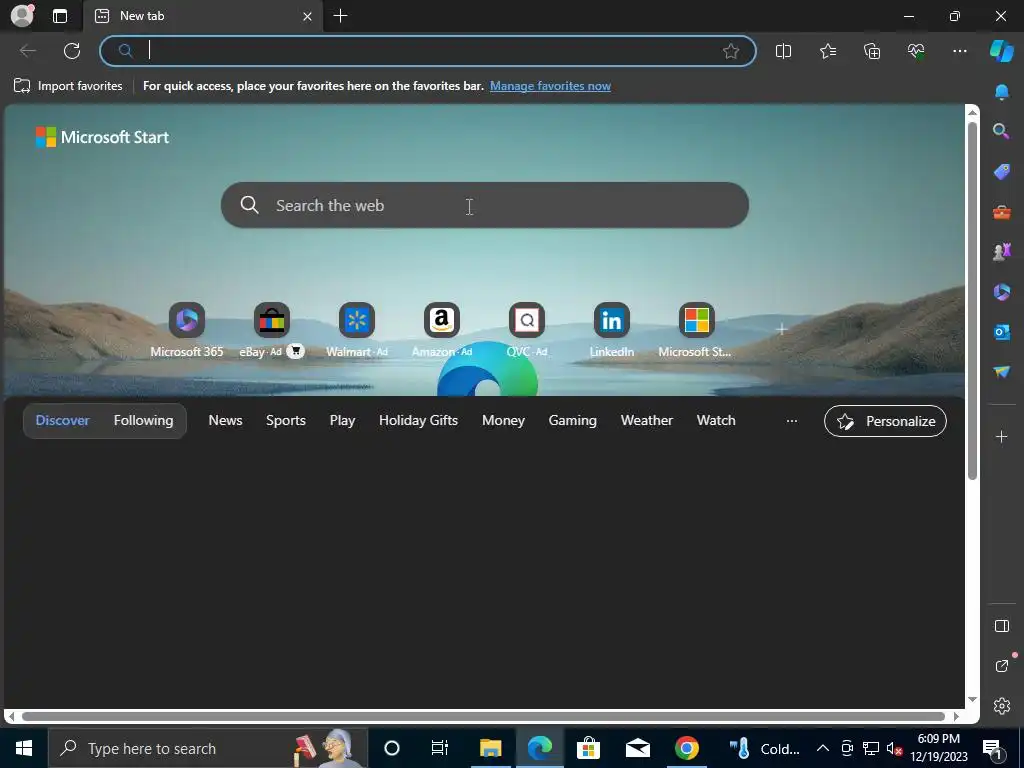Open the LinkedIn quick link tile
Screen dimensions: 1024x768
click(x=611, y=330)
